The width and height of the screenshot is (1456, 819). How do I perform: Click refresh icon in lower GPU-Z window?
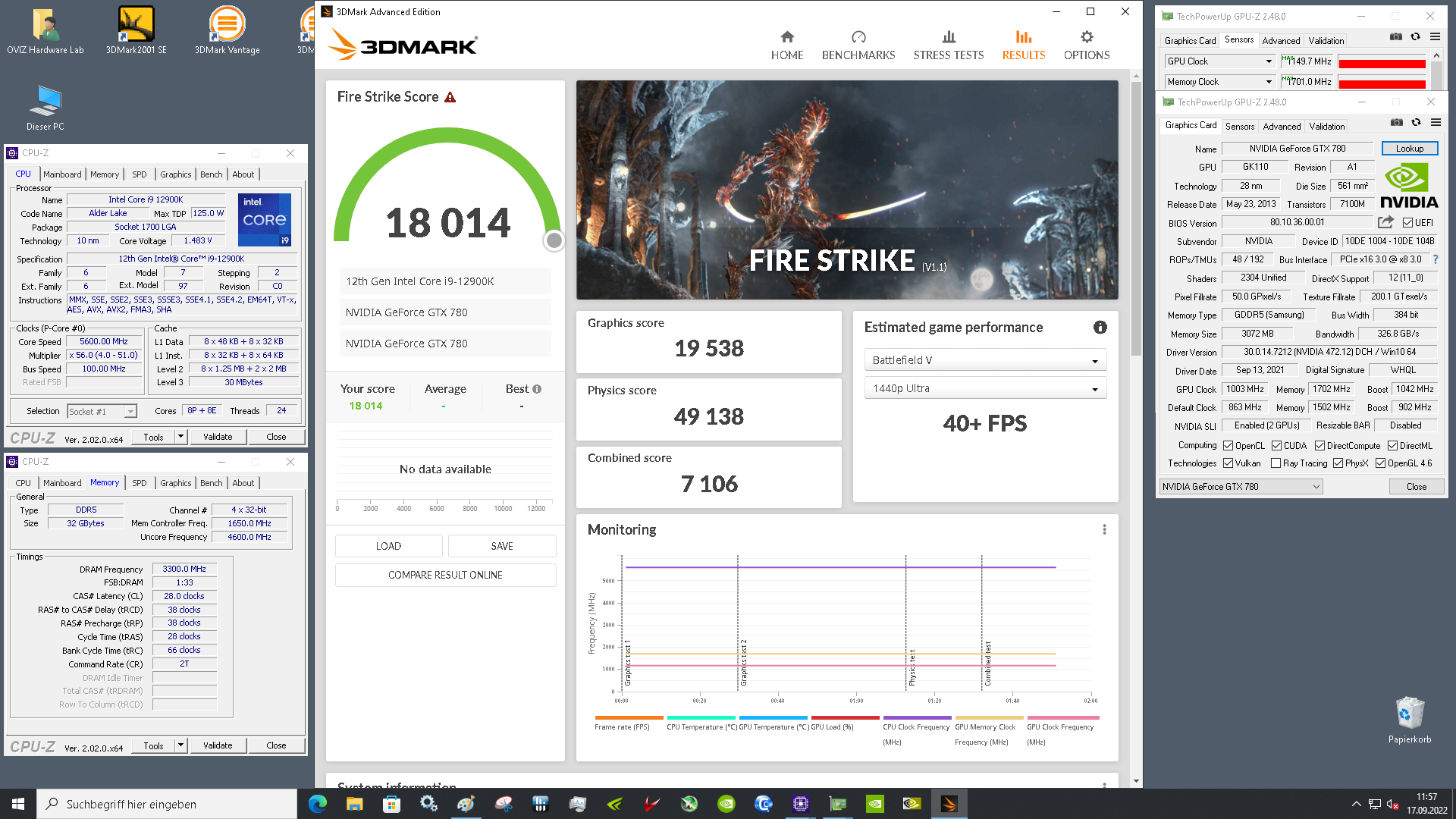[x=1416, y=123]
